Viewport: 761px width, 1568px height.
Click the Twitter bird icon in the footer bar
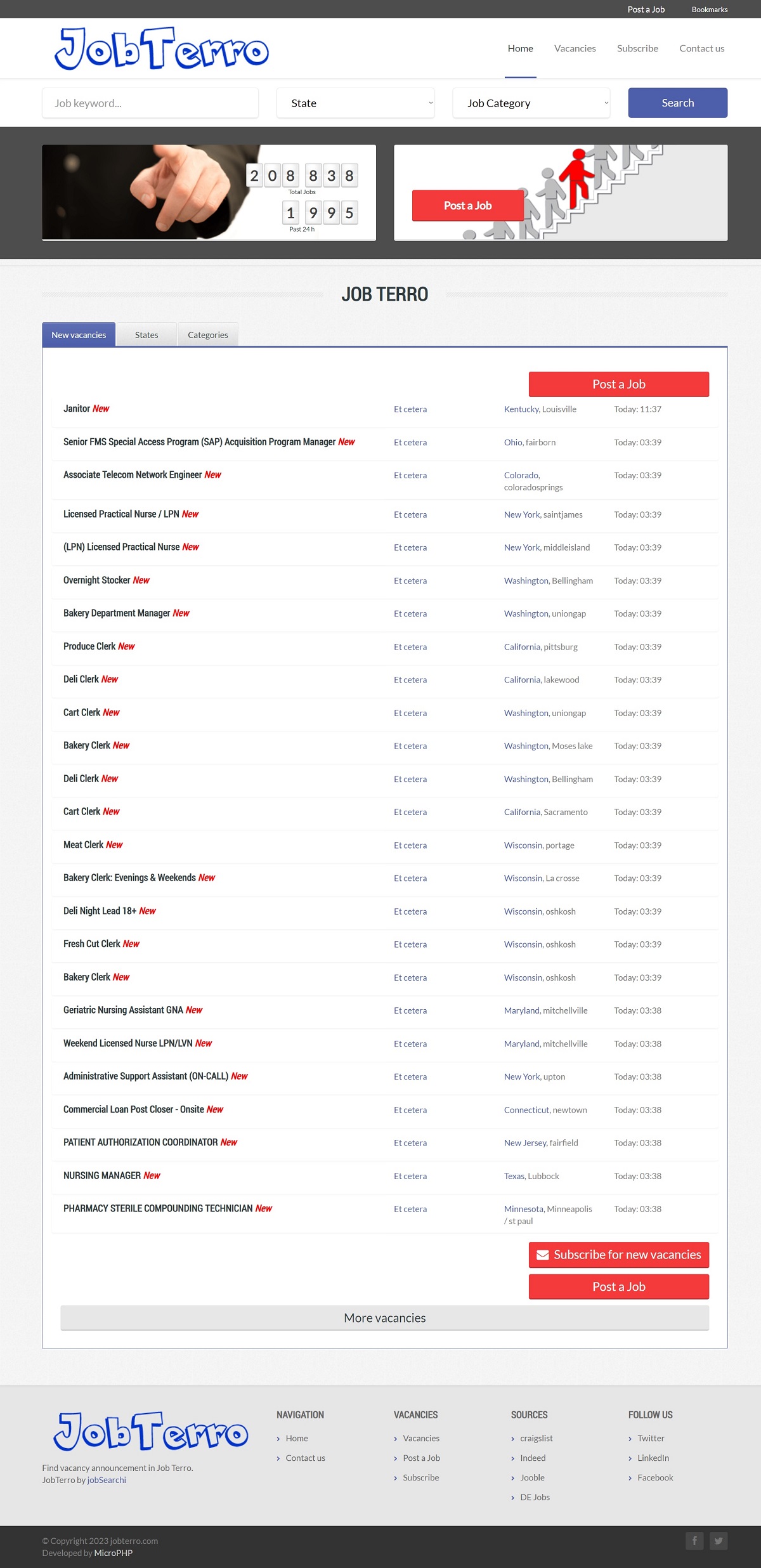[x=719, y=1540]
